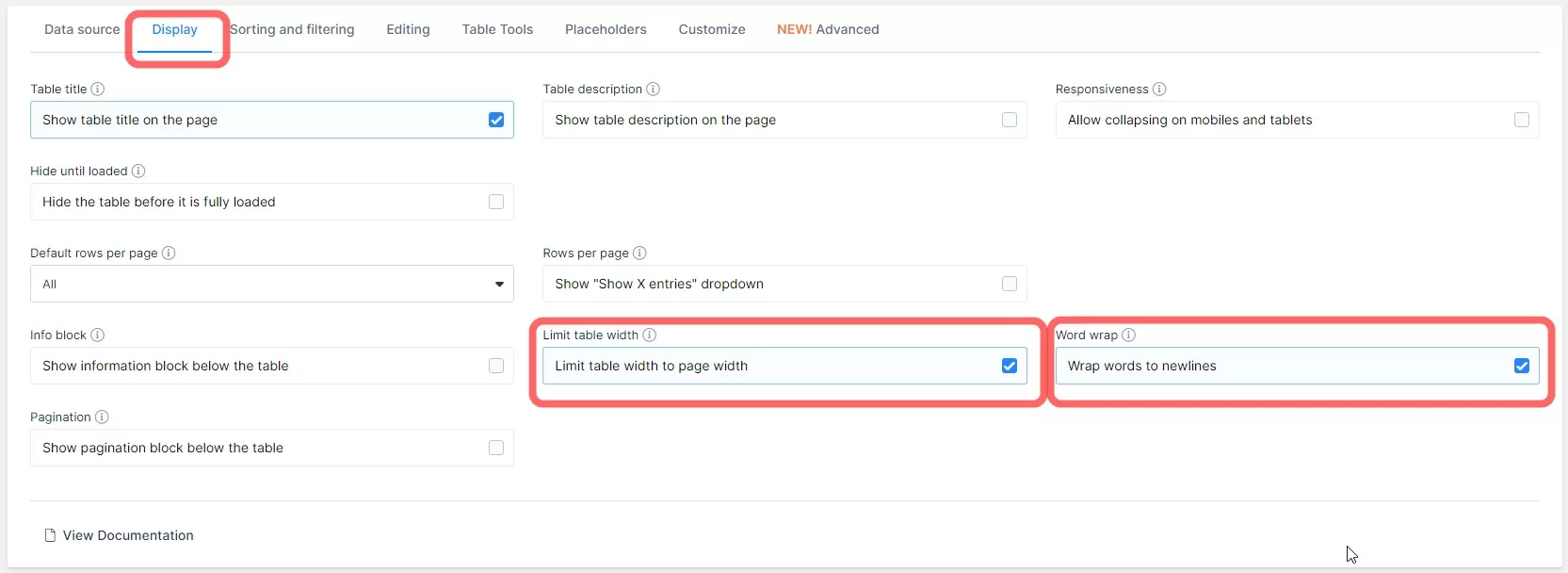Click info icon next to Table title
The width and height of the screenshot is (1568, 573).
[x=97, y=90]
